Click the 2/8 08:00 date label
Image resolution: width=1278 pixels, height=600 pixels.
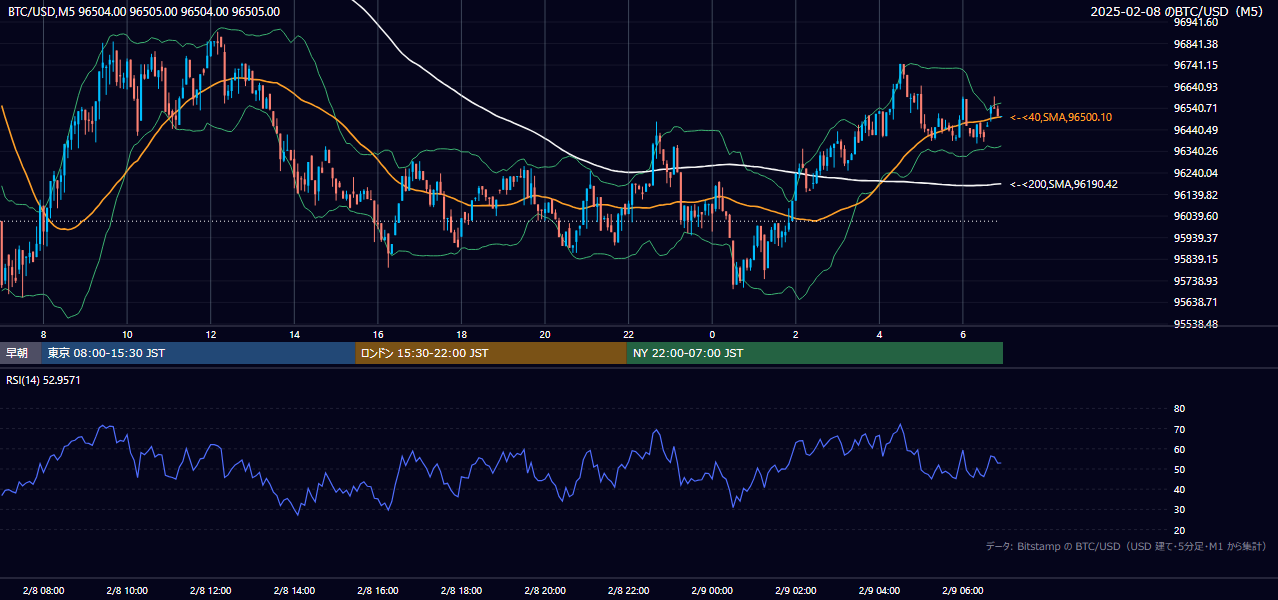tap(43, 590)
